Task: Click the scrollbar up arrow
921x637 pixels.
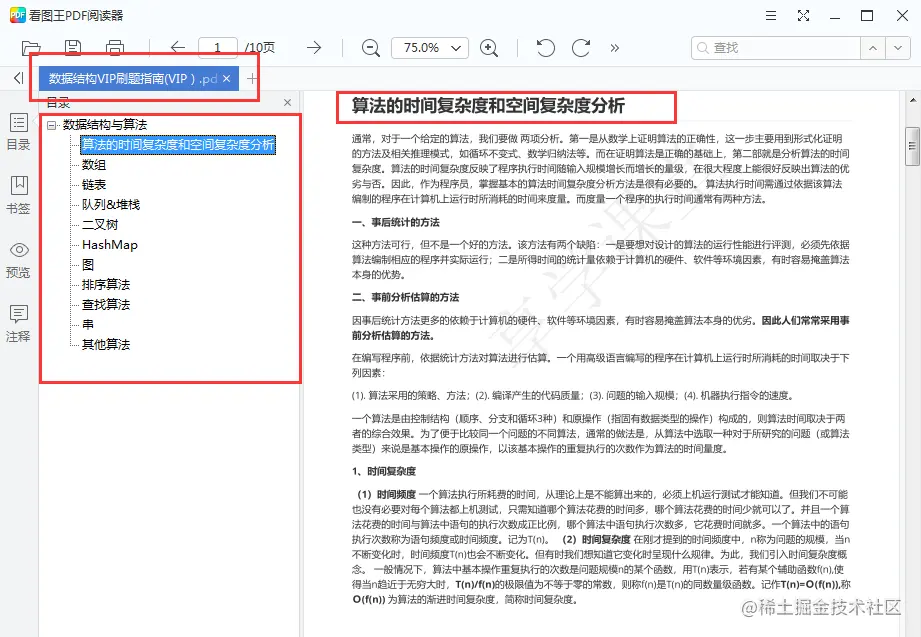Action: 912,100
